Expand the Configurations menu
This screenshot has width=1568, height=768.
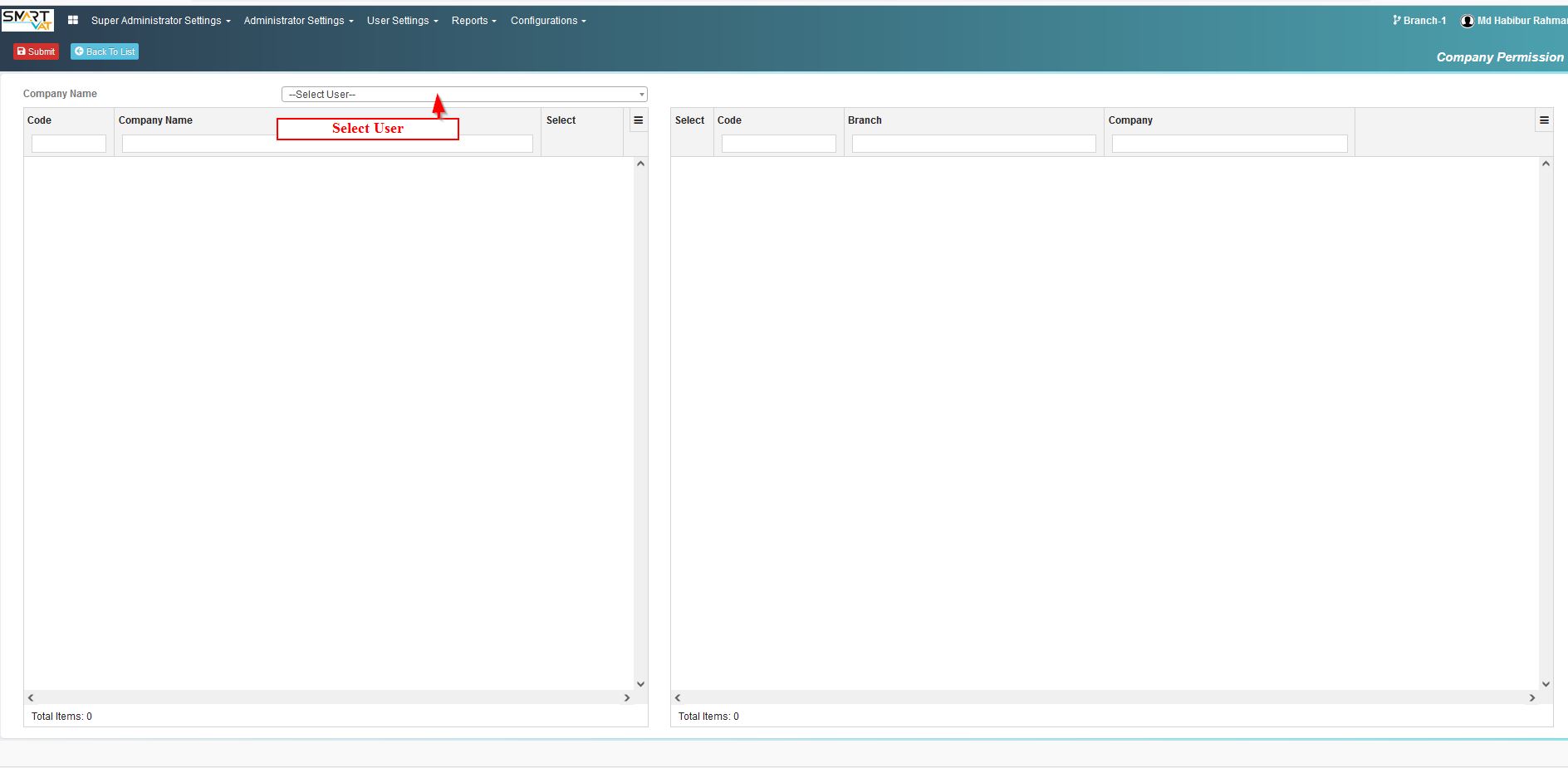tap(548, 21)
